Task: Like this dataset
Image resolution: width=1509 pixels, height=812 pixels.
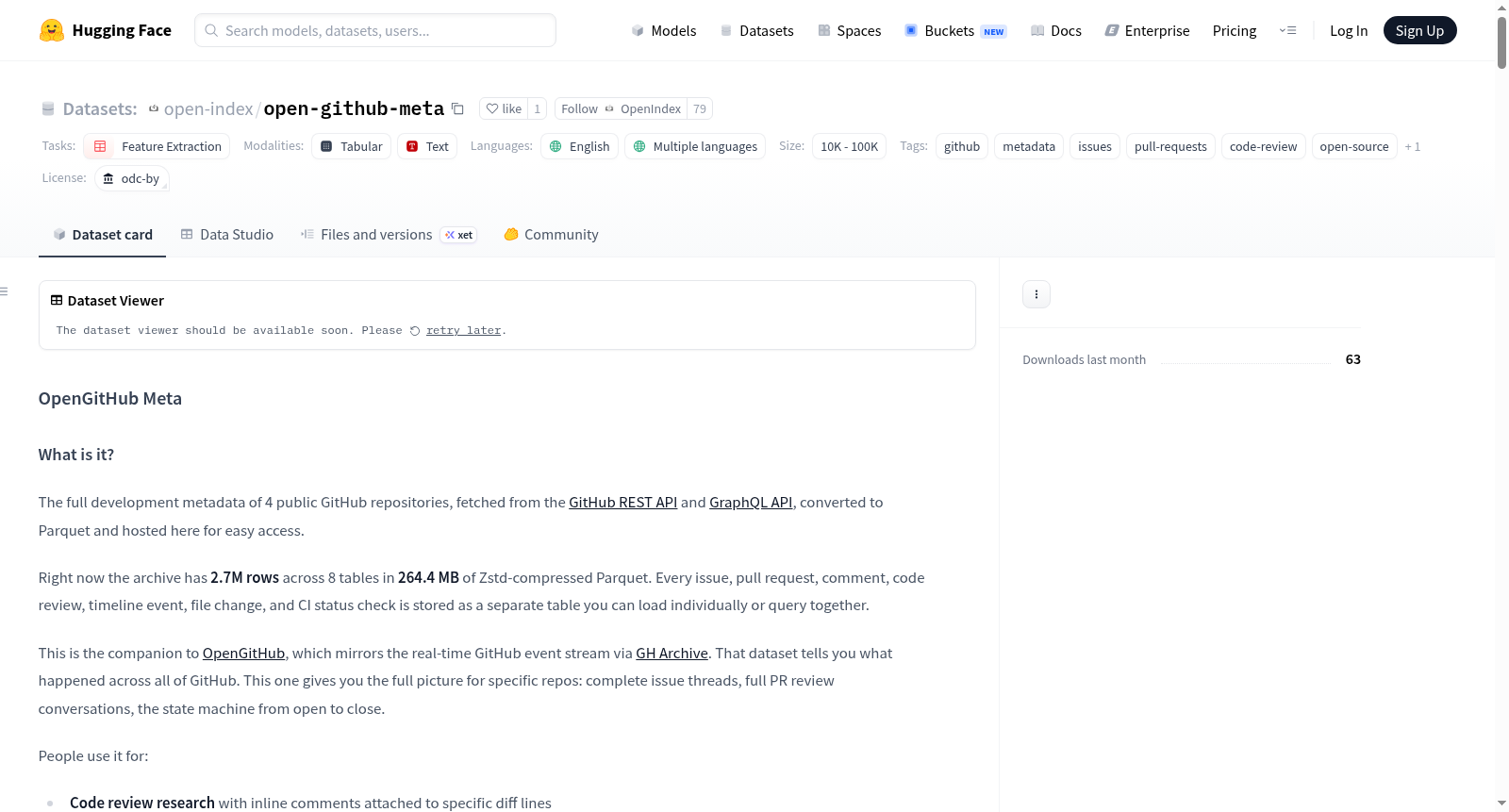Action: click(504, 108)
